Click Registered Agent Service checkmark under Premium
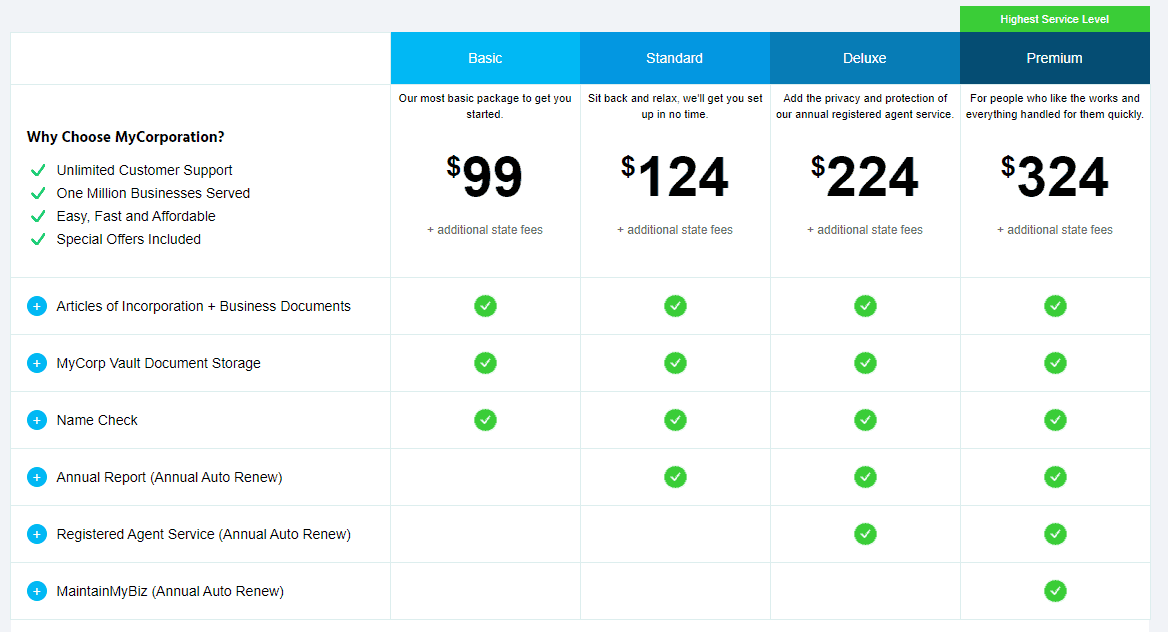Image resolution: width=1168 pixels, height=632 pixels. coord(1055,534)
